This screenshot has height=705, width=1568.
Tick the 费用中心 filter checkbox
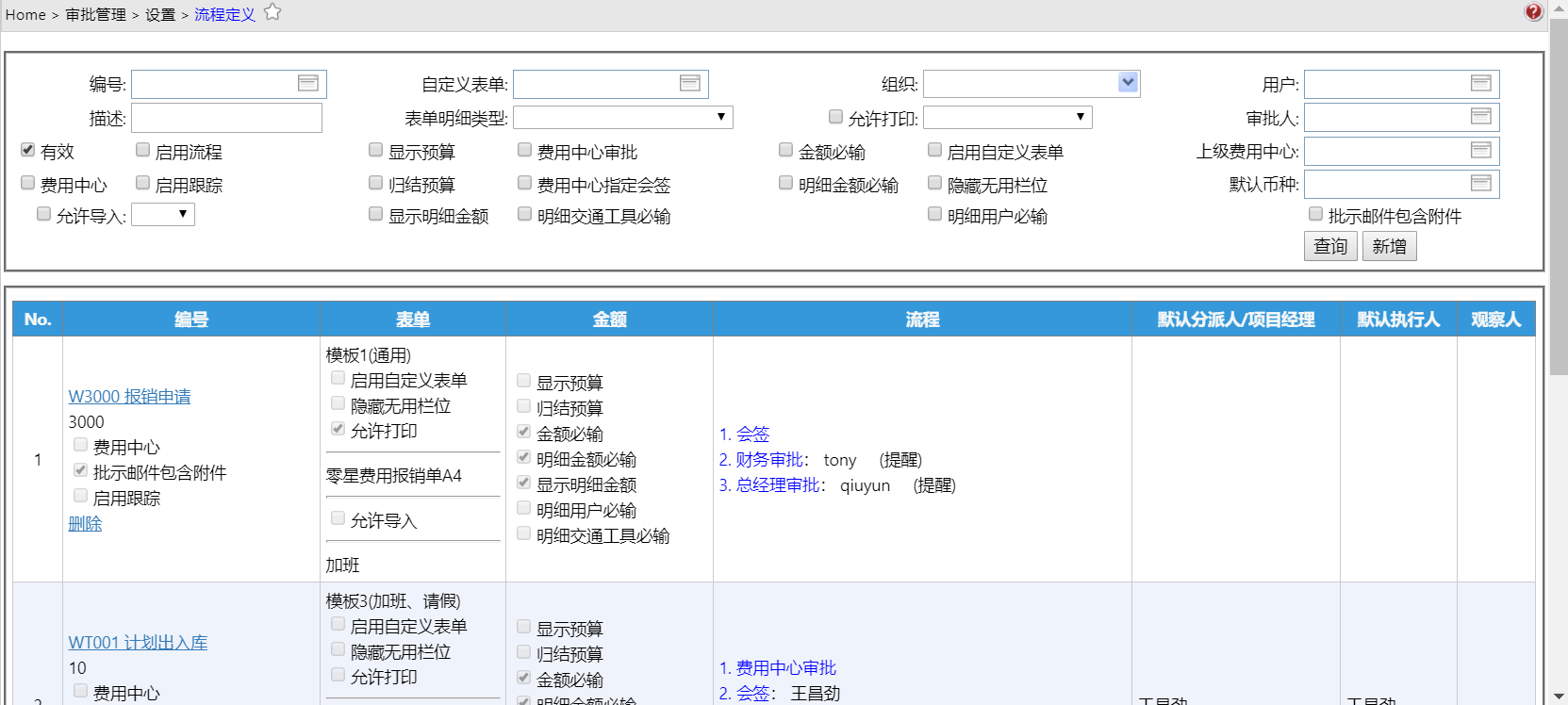tap(28, 183)
